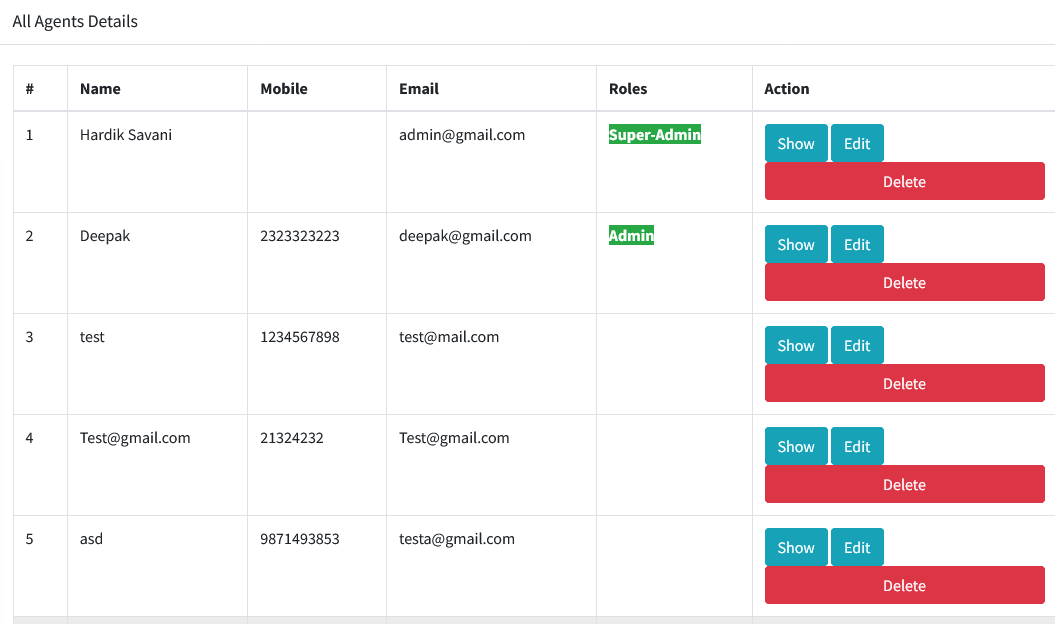The image size is (1055, 624).
Task: Show details for Hardik Savani
Action: 796,143
